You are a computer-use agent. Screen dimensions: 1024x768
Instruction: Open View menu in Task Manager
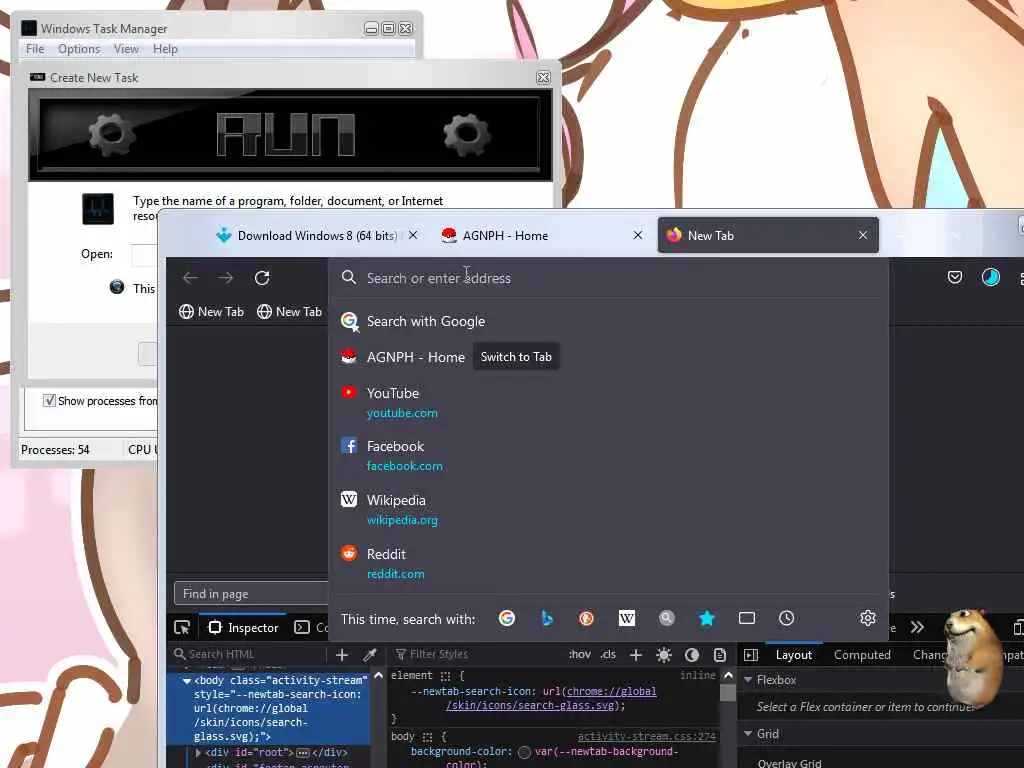point(127,49)
